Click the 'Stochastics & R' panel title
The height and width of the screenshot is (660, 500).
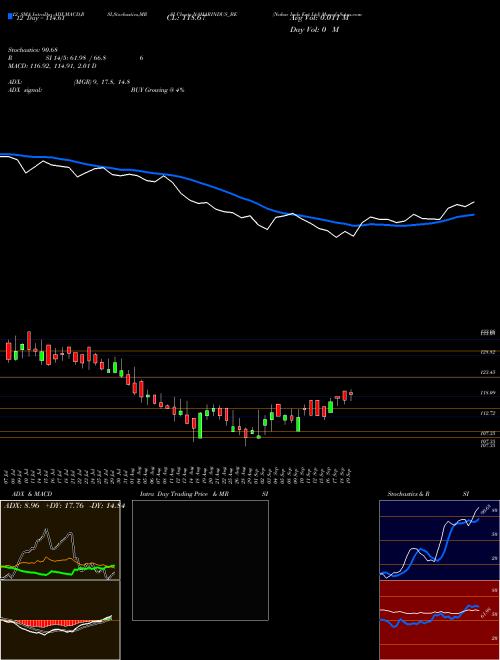coord(408,494)
